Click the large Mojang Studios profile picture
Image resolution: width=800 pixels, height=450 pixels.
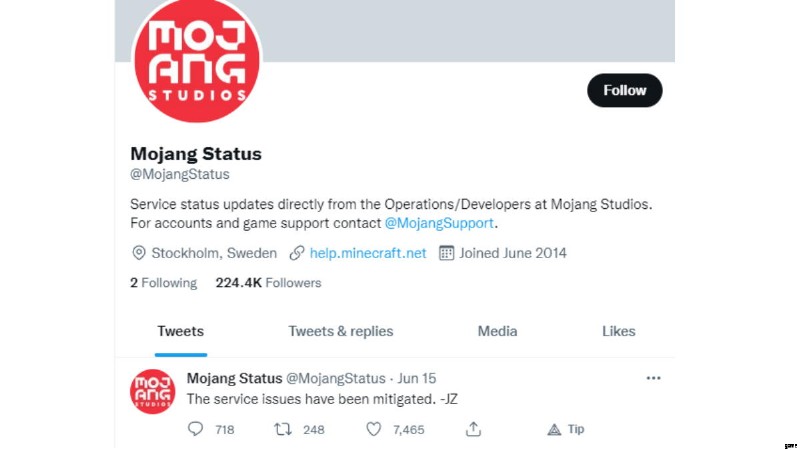[197, 60]
